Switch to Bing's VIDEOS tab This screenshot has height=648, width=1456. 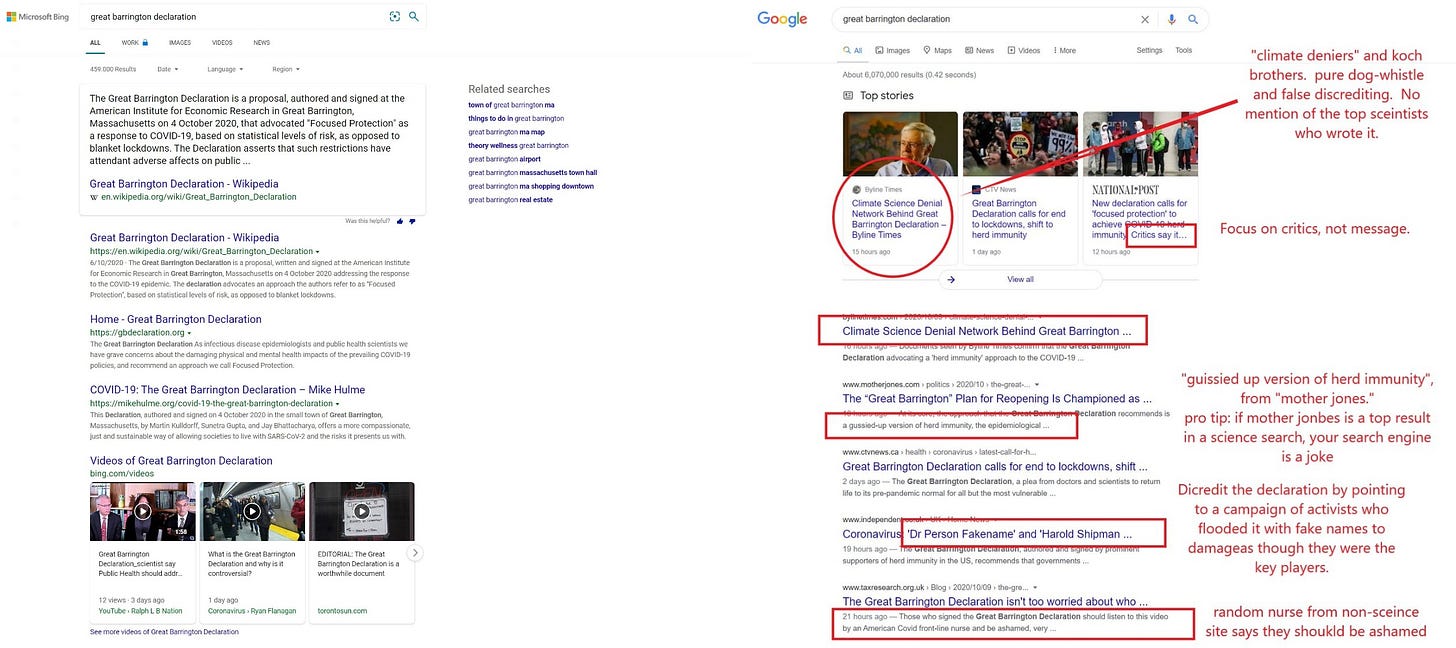222,43
